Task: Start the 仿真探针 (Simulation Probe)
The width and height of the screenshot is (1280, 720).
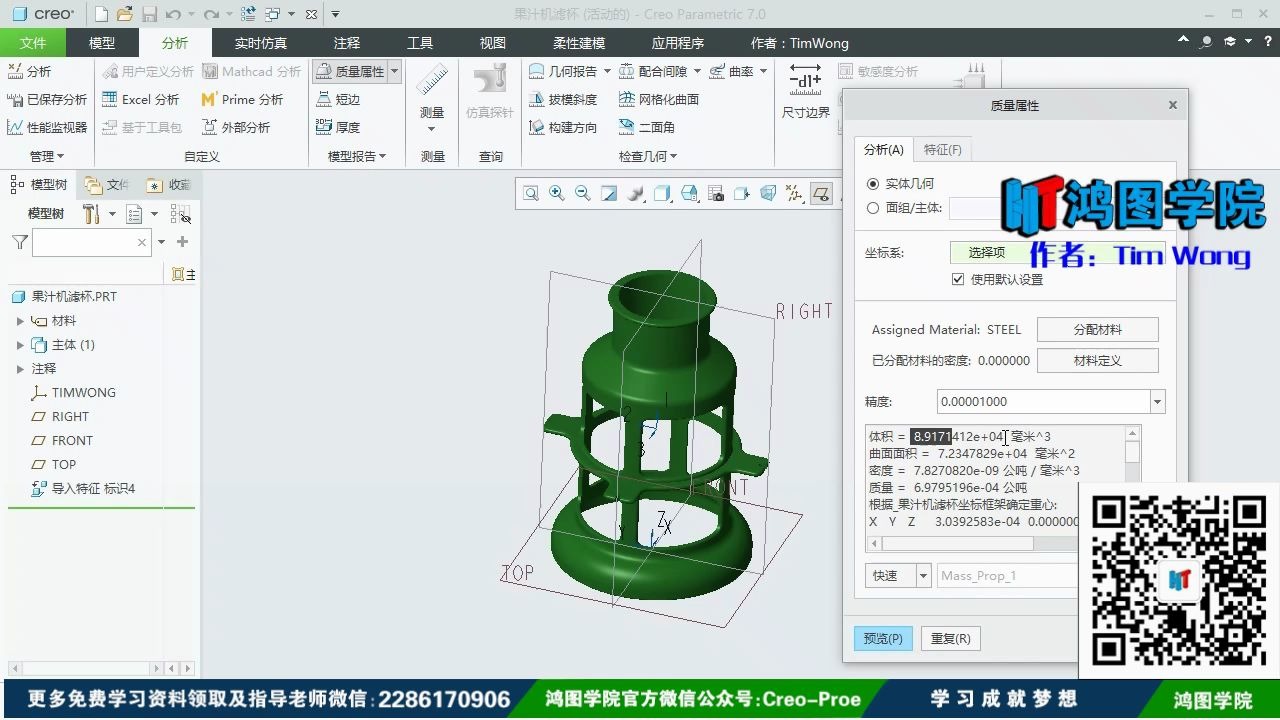Action: (489, 95)
